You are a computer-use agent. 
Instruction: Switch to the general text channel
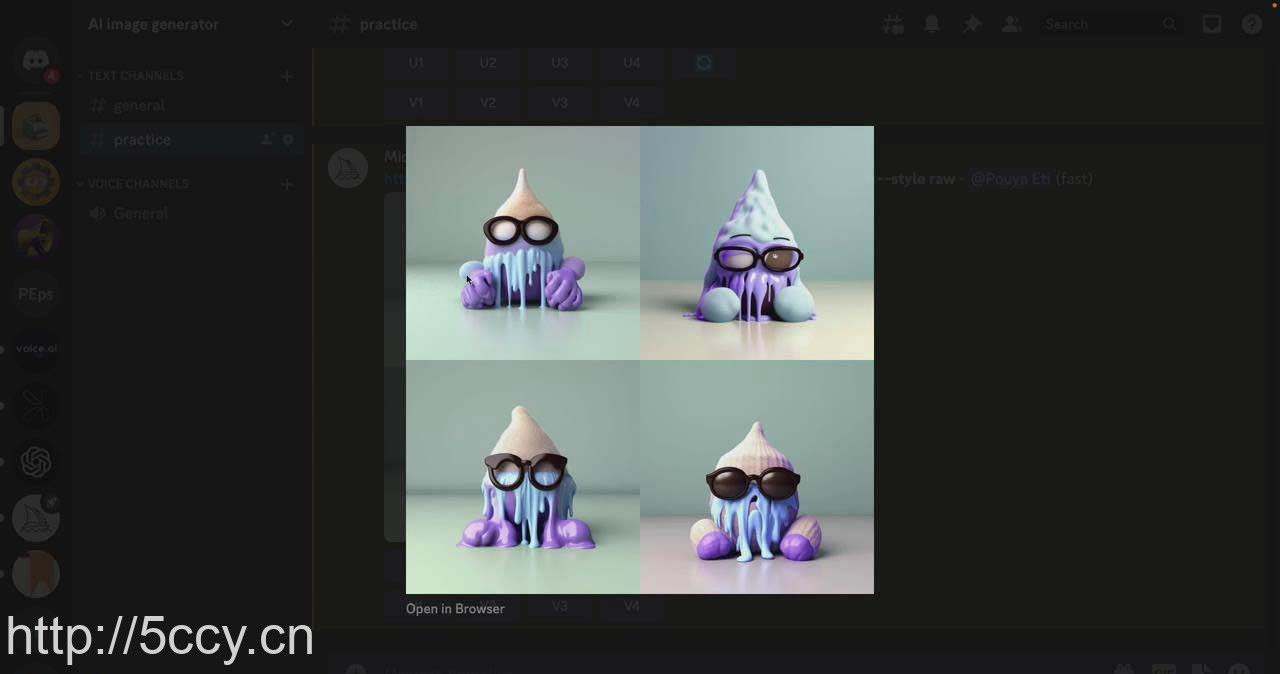(139, 105)
